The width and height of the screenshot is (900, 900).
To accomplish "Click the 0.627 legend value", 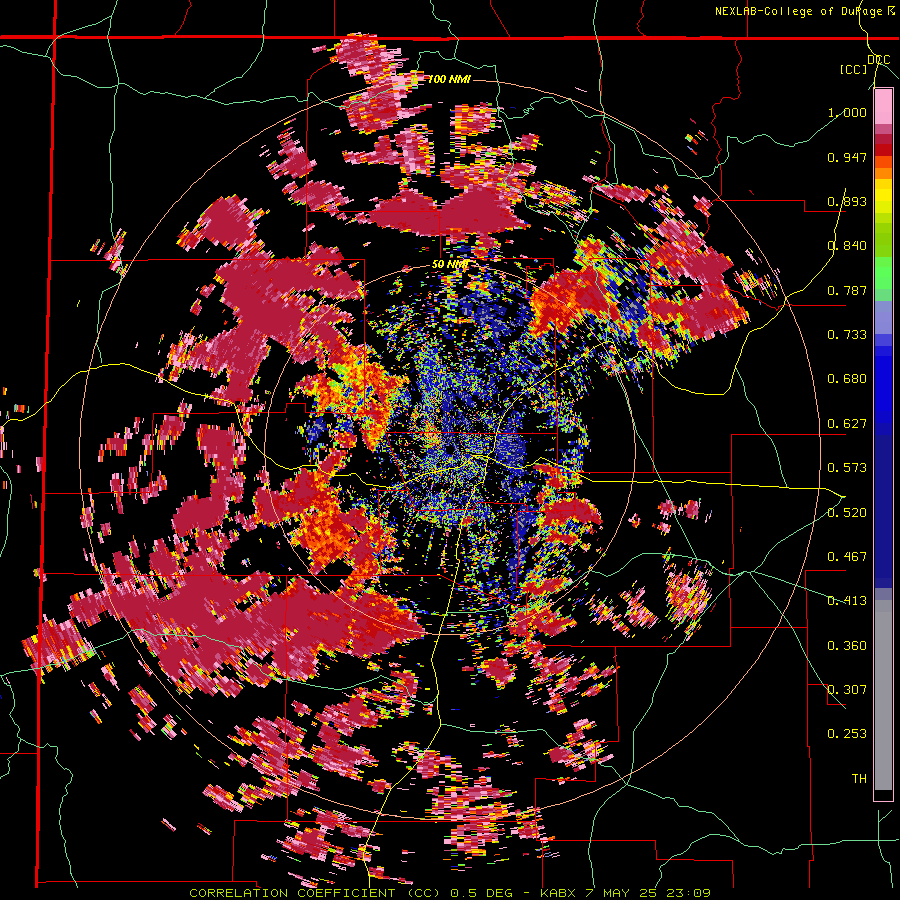I will pyautogui.click(x=847, y=424).
